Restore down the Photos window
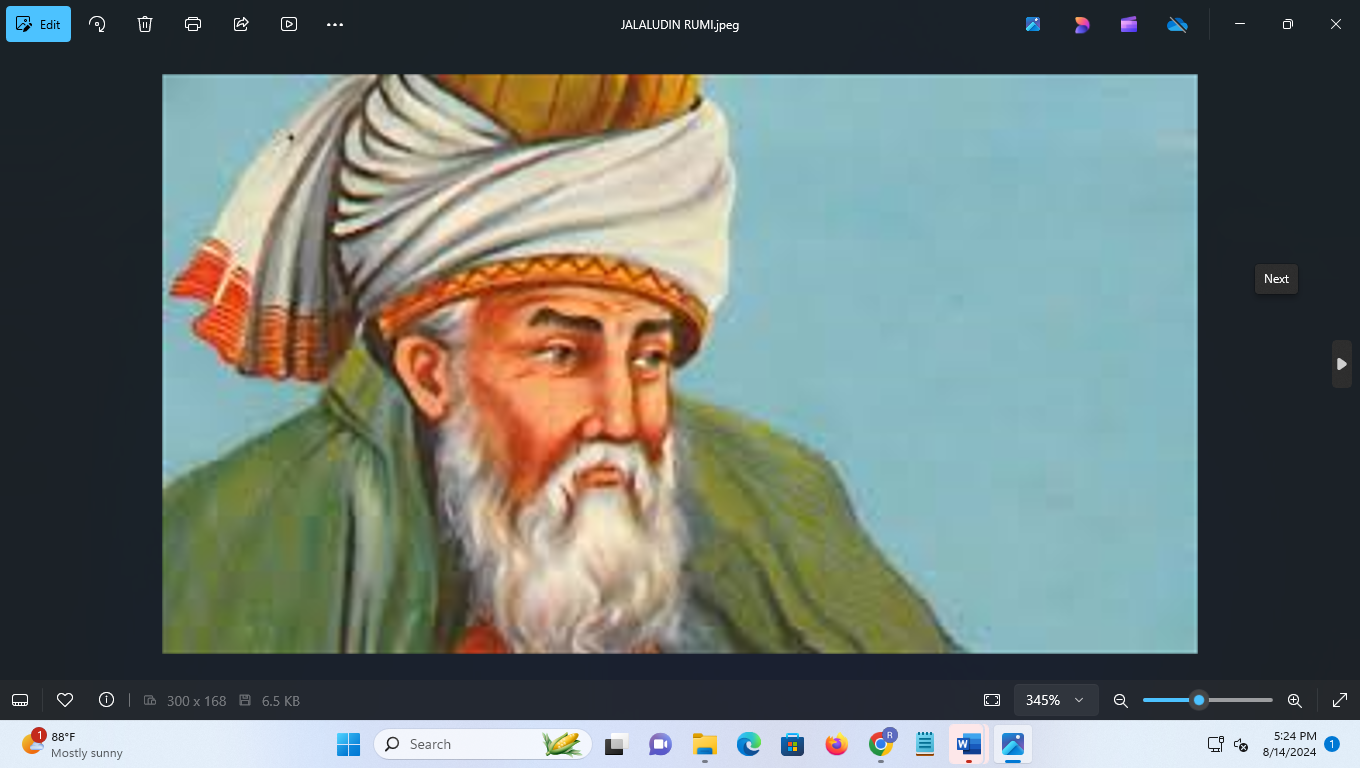This screenshot has height=768, width=1360. [x=1288, y=24]
